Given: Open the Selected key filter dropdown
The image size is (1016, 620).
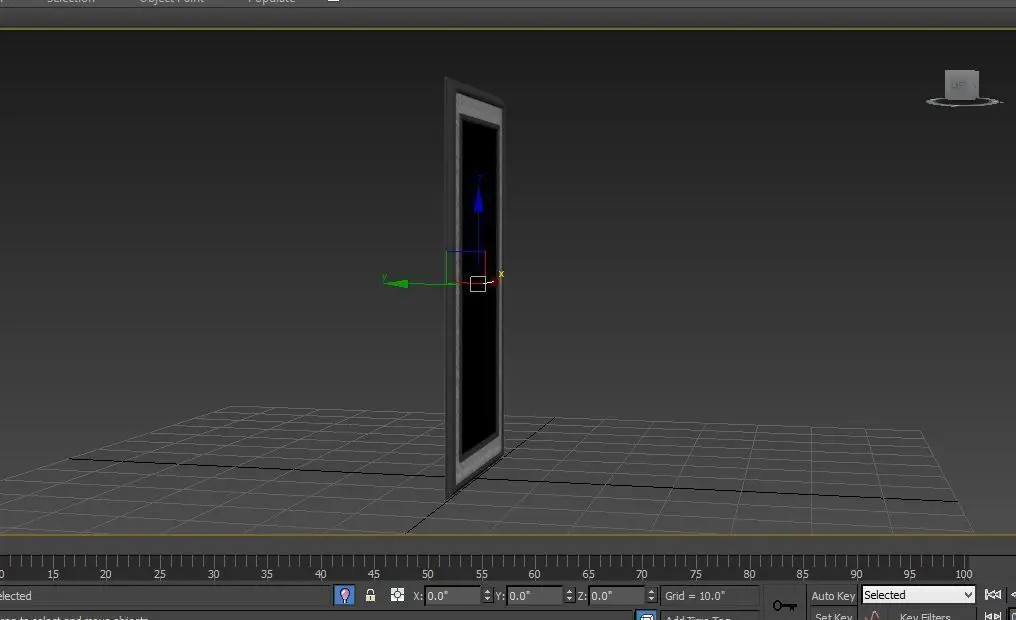Looking at the screenshot, I should tap(918, 595).
